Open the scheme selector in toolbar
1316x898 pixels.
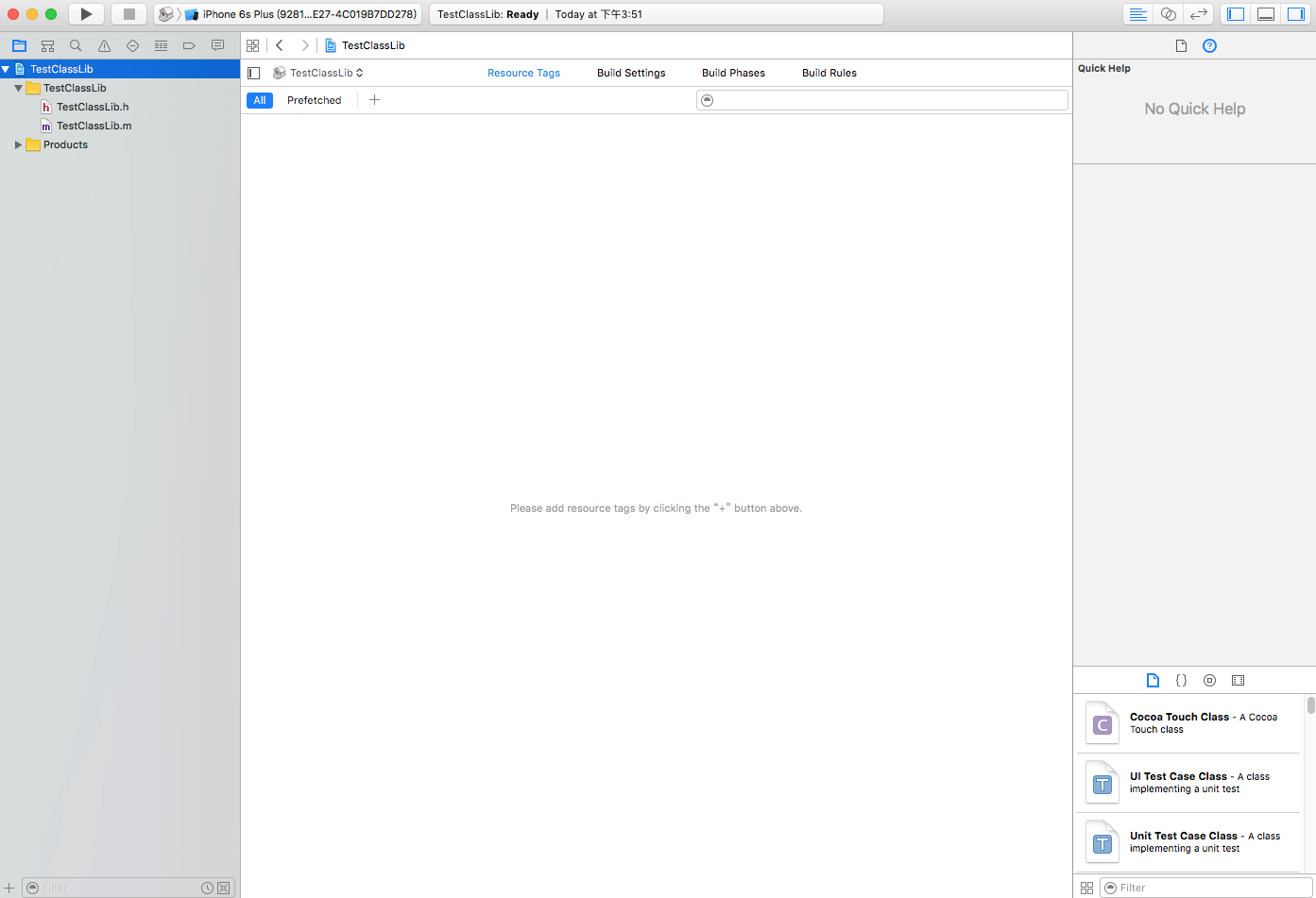[166, 14]
